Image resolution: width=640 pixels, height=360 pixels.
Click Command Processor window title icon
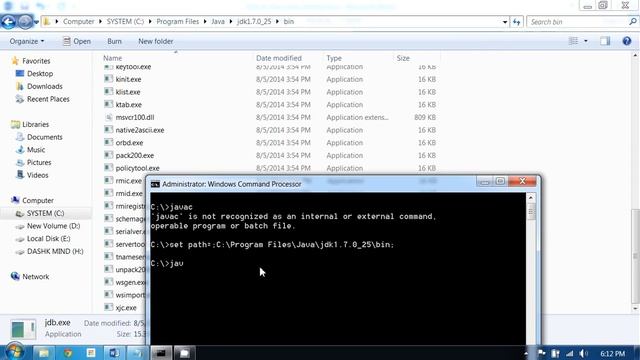155,184
